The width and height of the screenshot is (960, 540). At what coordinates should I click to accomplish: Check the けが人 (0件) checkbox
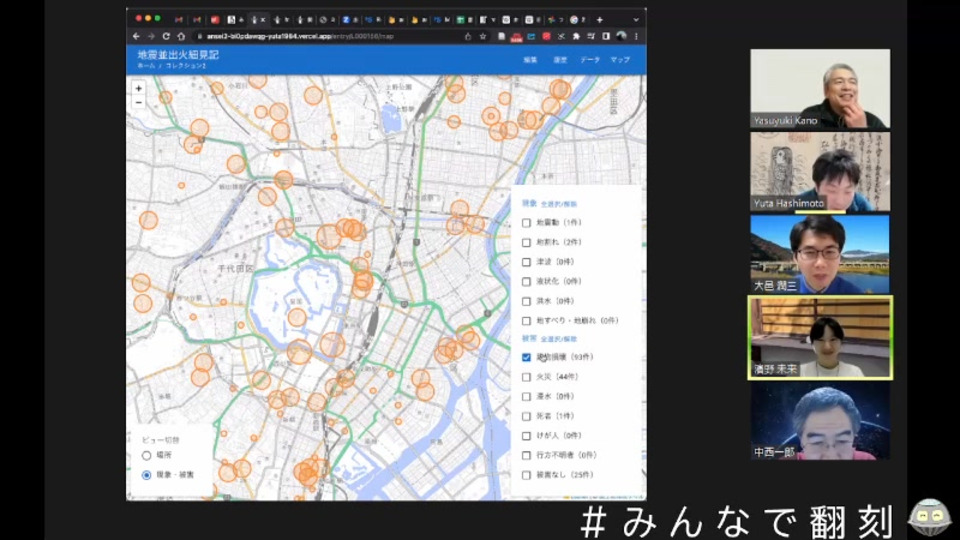526,436
